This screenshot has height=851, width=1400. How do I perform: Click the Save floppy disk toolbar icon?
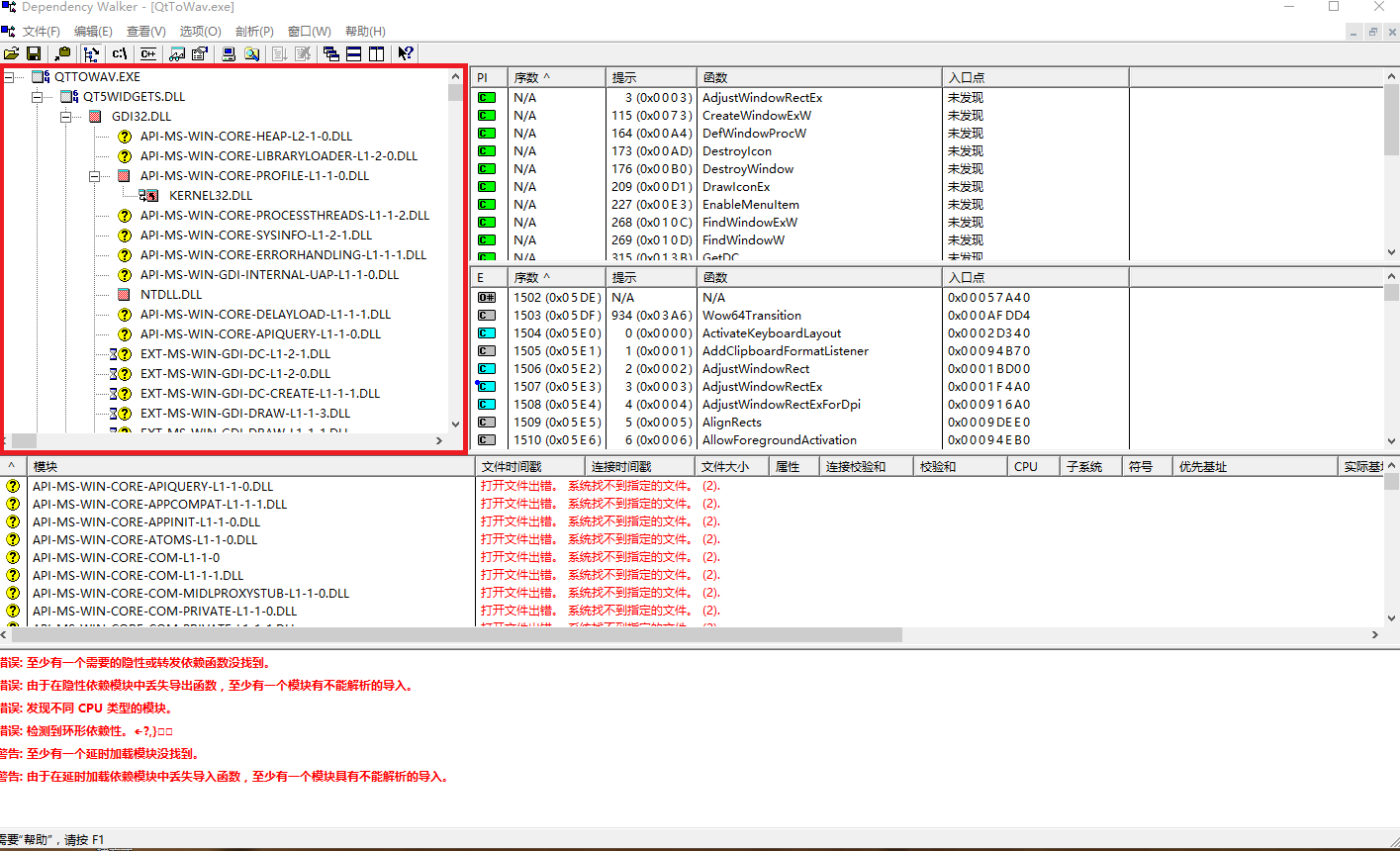pyautogui.click(x=34, y=53)
